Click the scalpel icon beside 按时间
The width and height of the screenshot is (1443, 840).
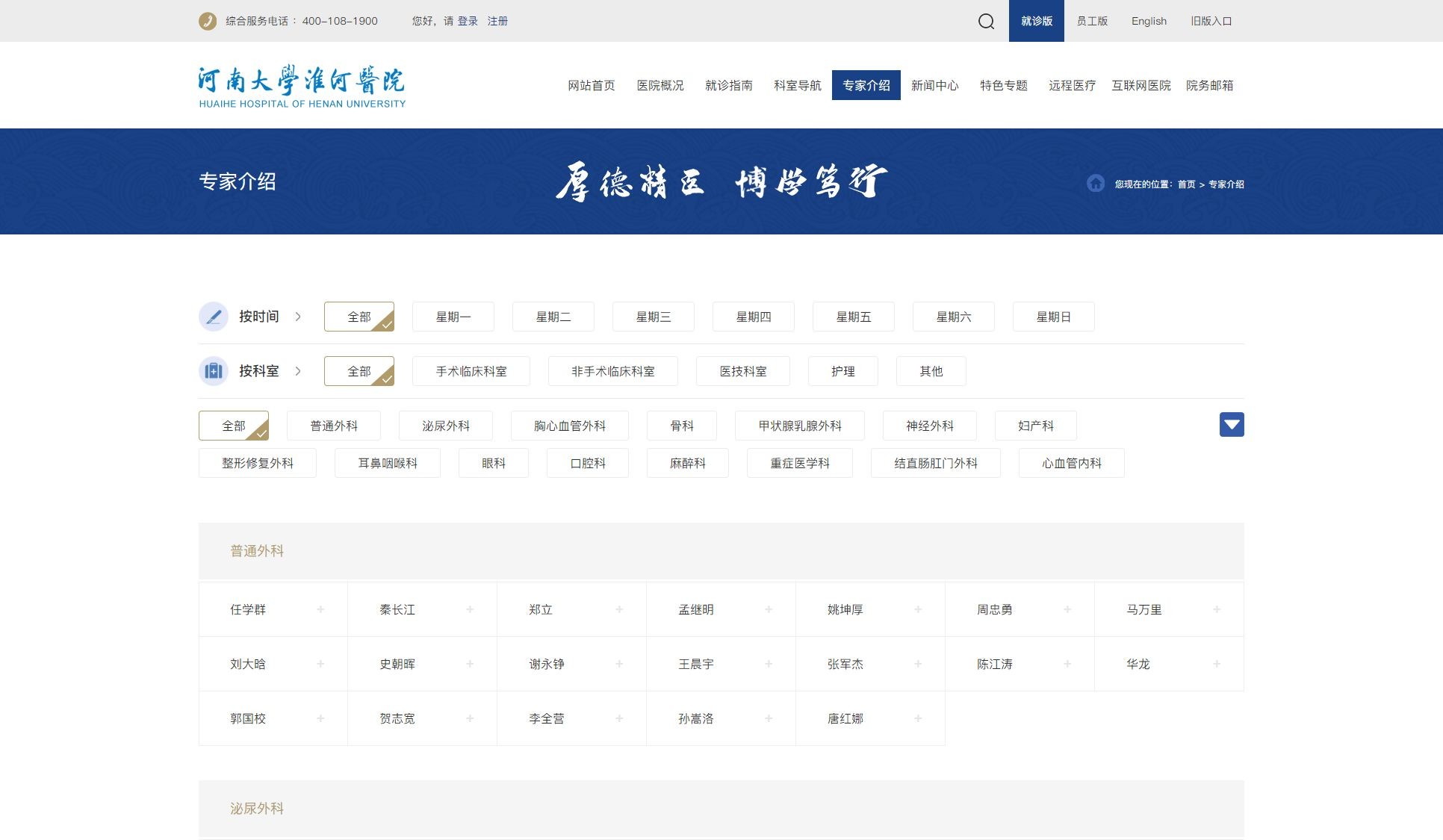tap(214, 317)
